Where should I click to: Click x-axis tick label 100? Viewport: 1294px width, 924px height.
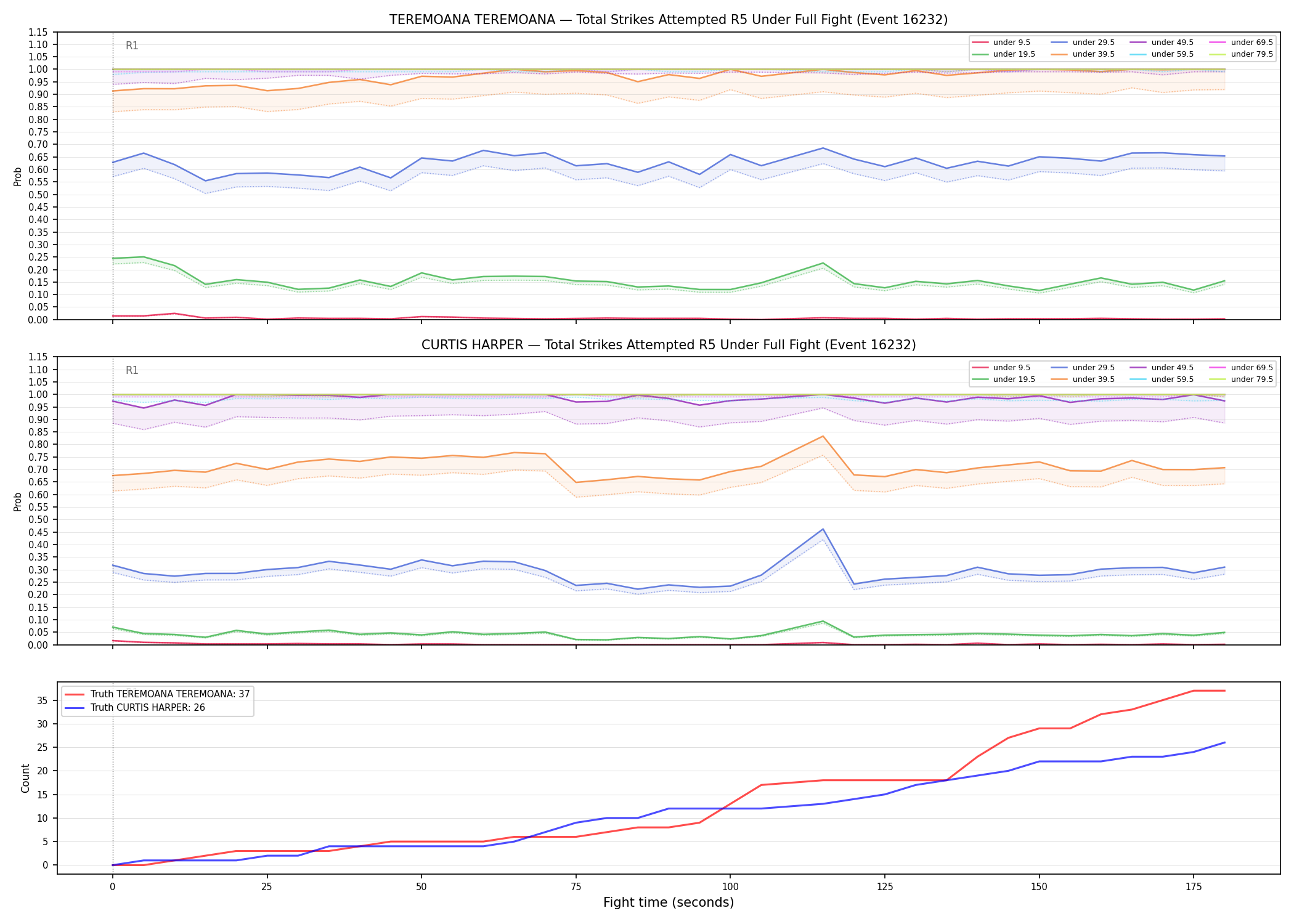(x=730, y=887)
